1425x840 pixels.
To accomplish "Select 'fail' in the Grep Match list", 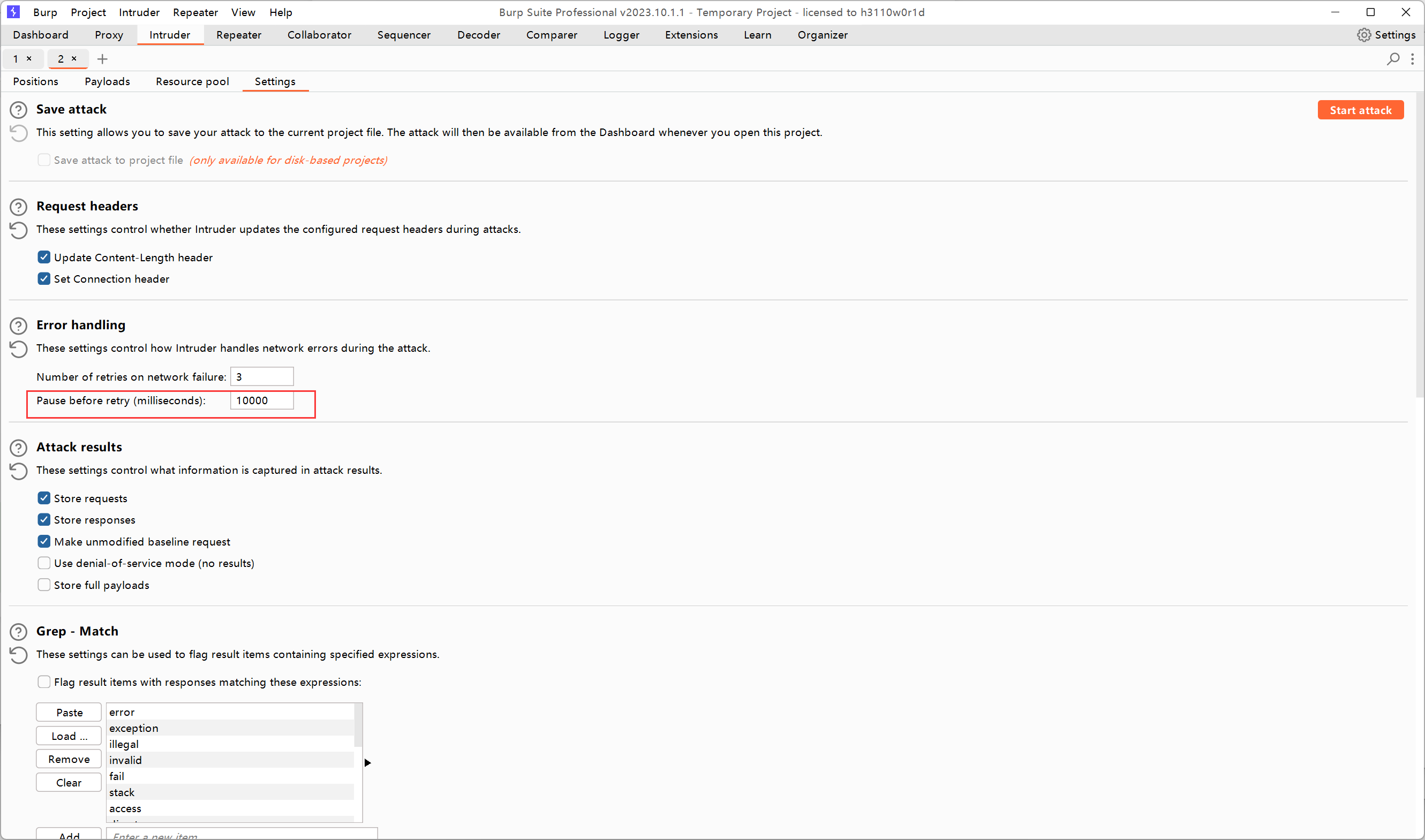I will pyautogui.click(x=230, y=777).
